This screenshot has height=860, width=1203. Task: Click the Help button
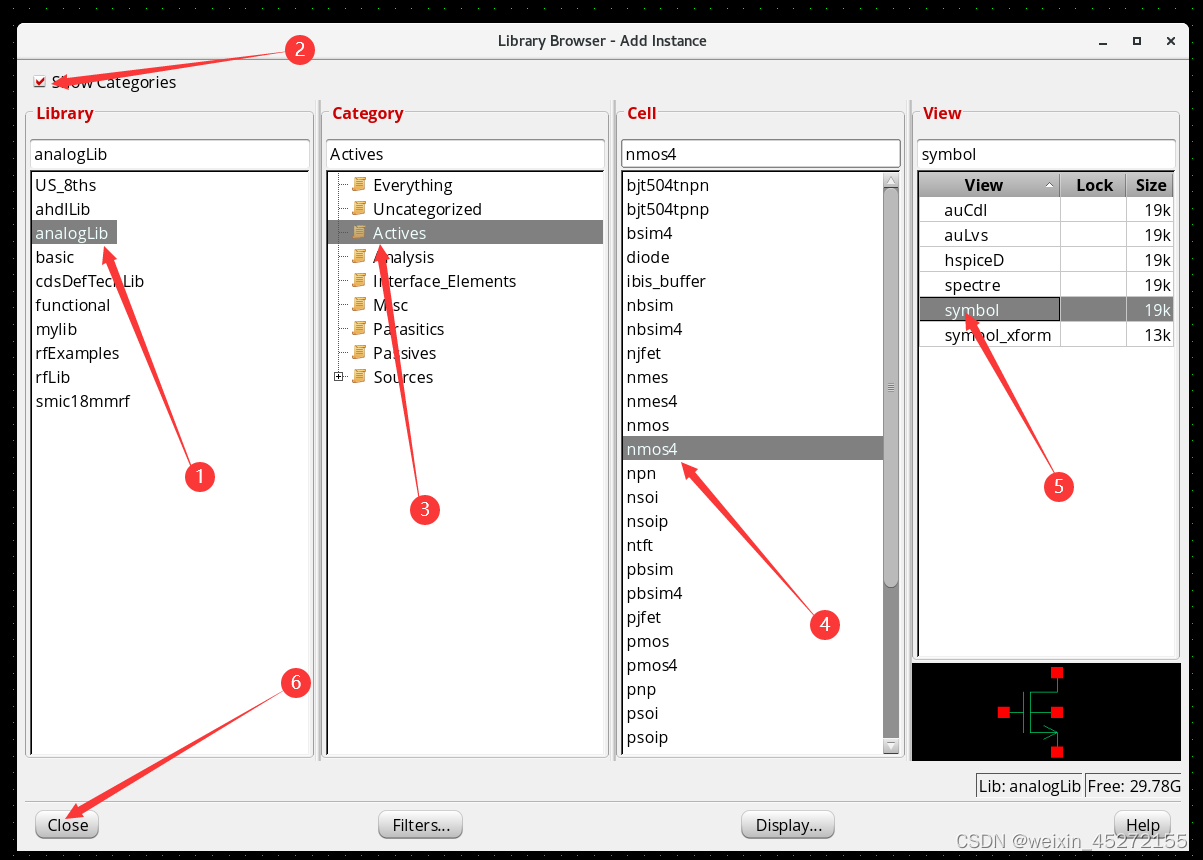click(1142, 825)
